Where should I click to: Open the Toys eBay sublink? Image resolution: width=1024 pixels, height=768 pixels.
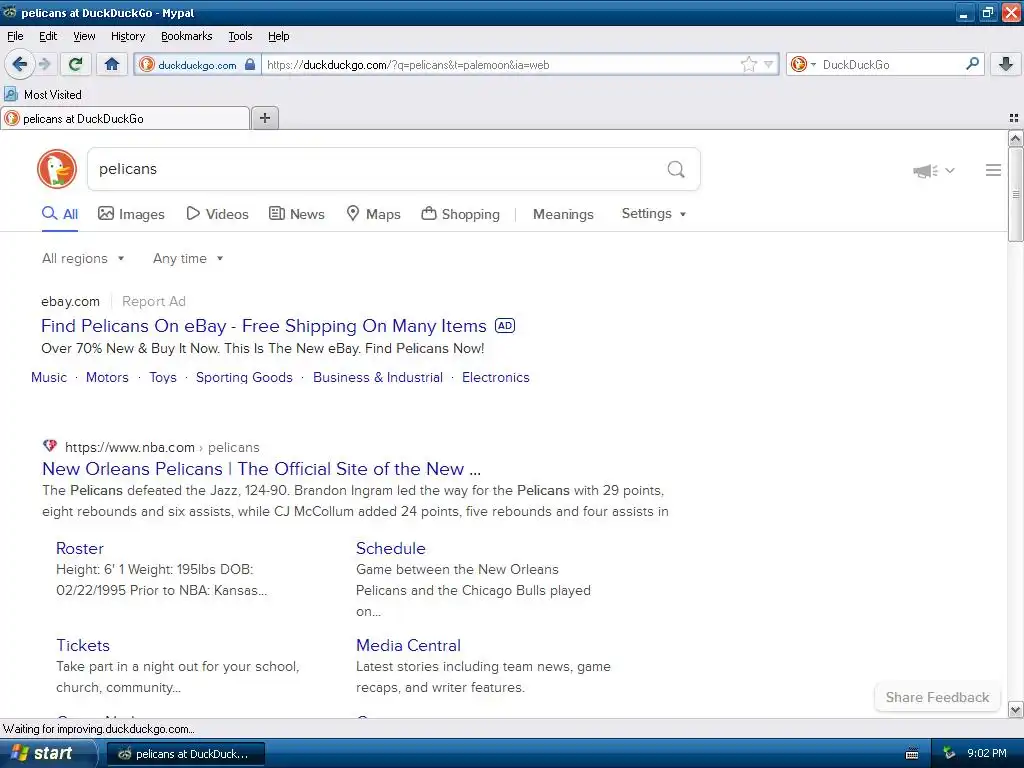pos(163,377)
